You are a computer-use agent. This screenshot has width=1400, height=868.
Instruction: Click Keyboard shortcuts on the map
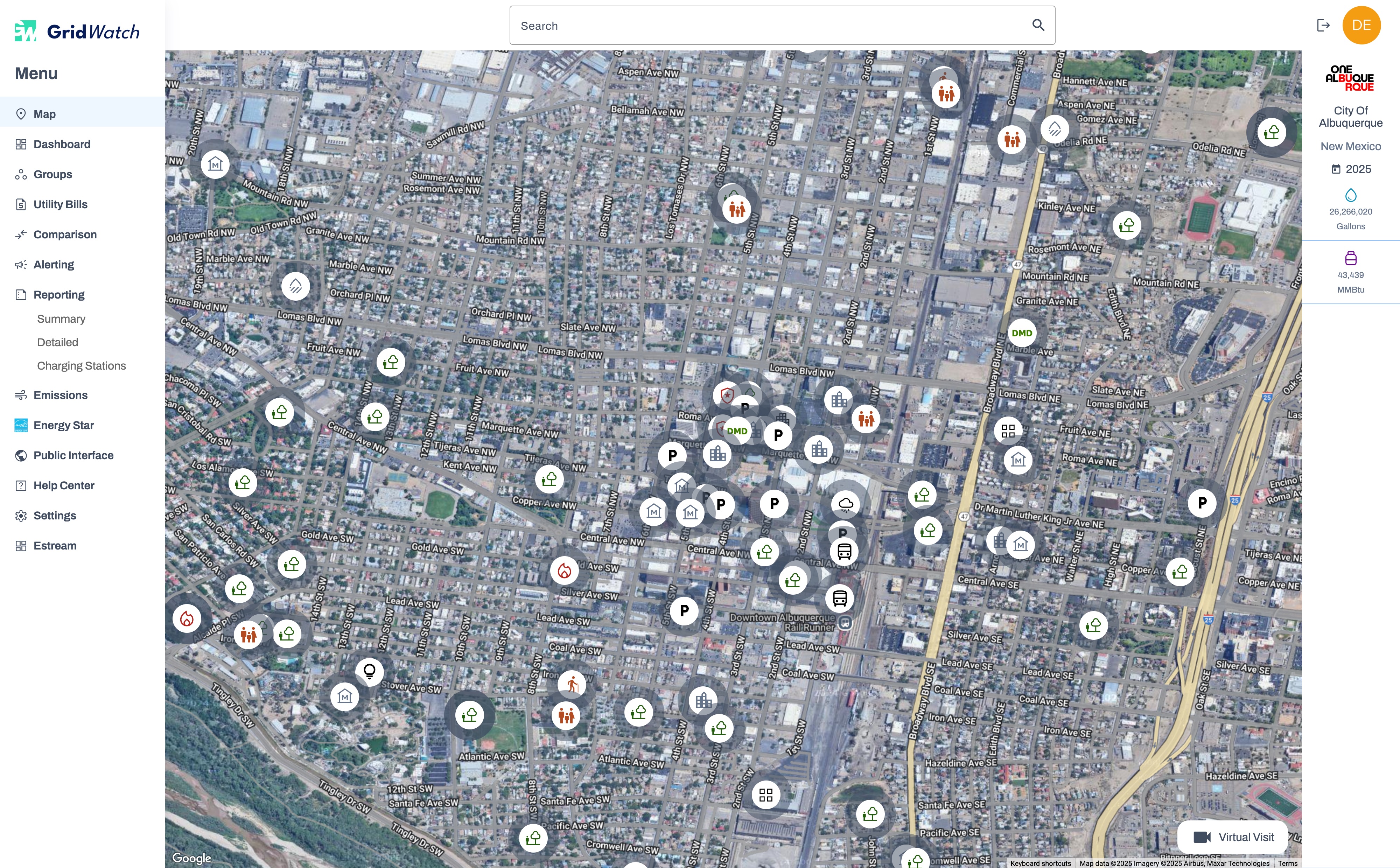[x=1040, y=863]
